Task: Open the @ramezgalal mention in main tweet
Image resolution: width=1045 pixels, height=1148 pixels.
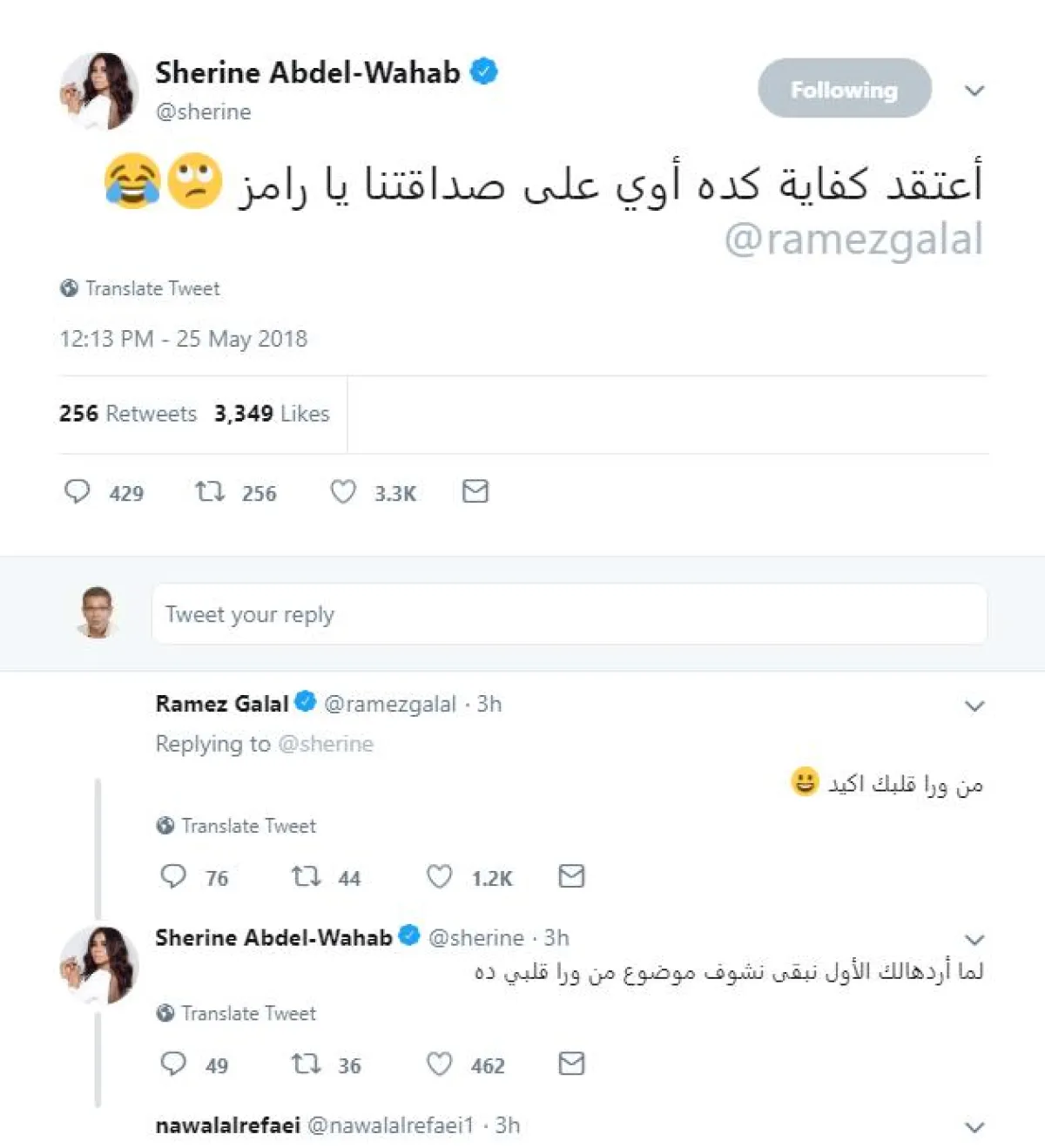Action: (853, 240)
